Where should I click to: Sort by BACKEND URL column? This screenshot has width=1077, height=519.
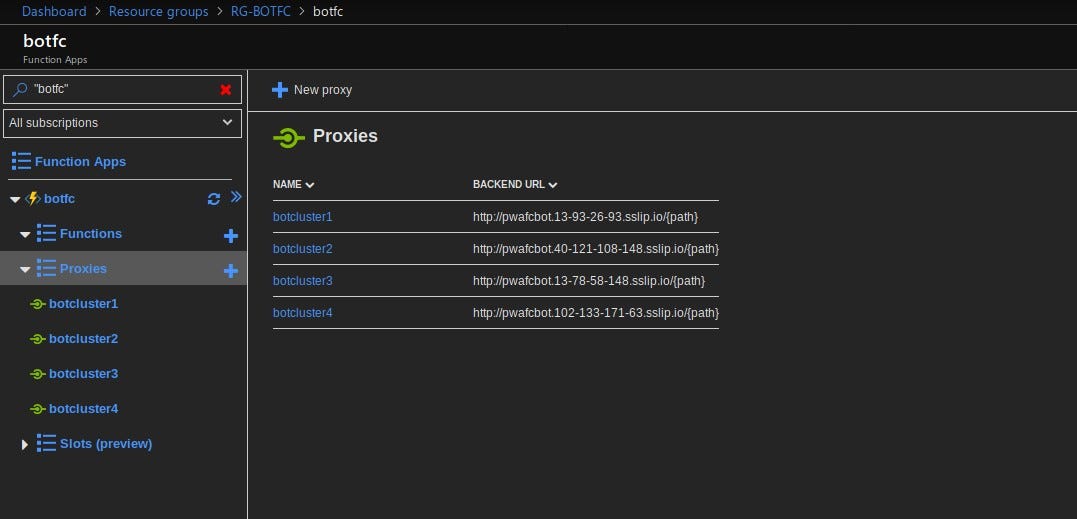pyautogui.click(x=514, y=185)
